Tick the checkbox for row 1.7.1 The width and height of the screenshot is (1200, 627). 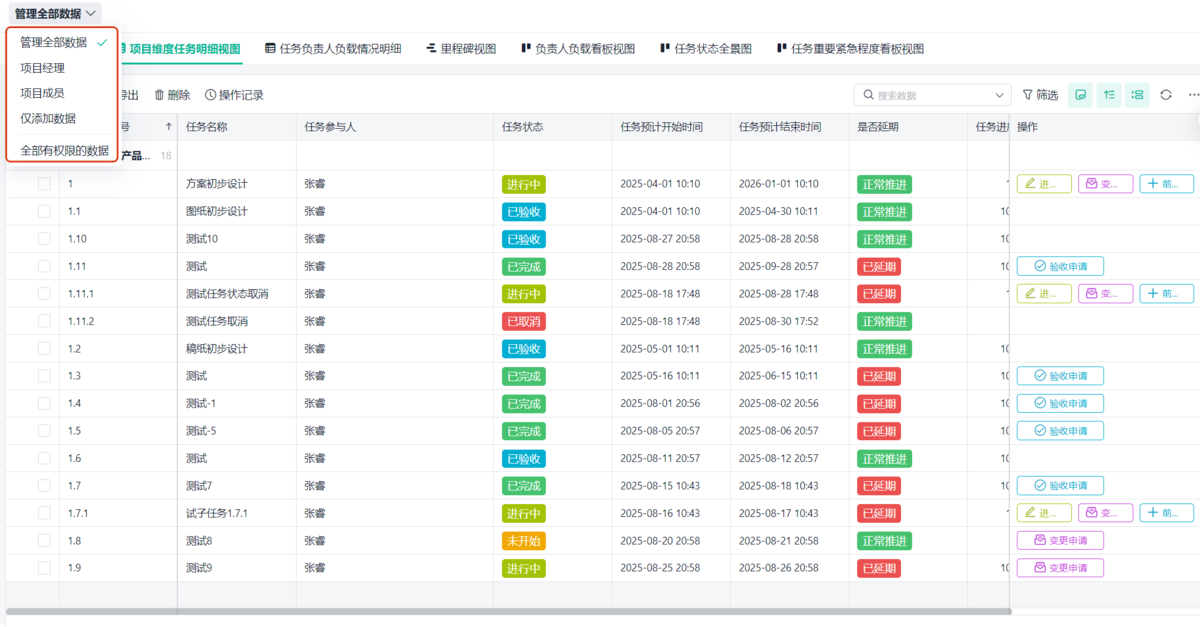pos(44,513)
